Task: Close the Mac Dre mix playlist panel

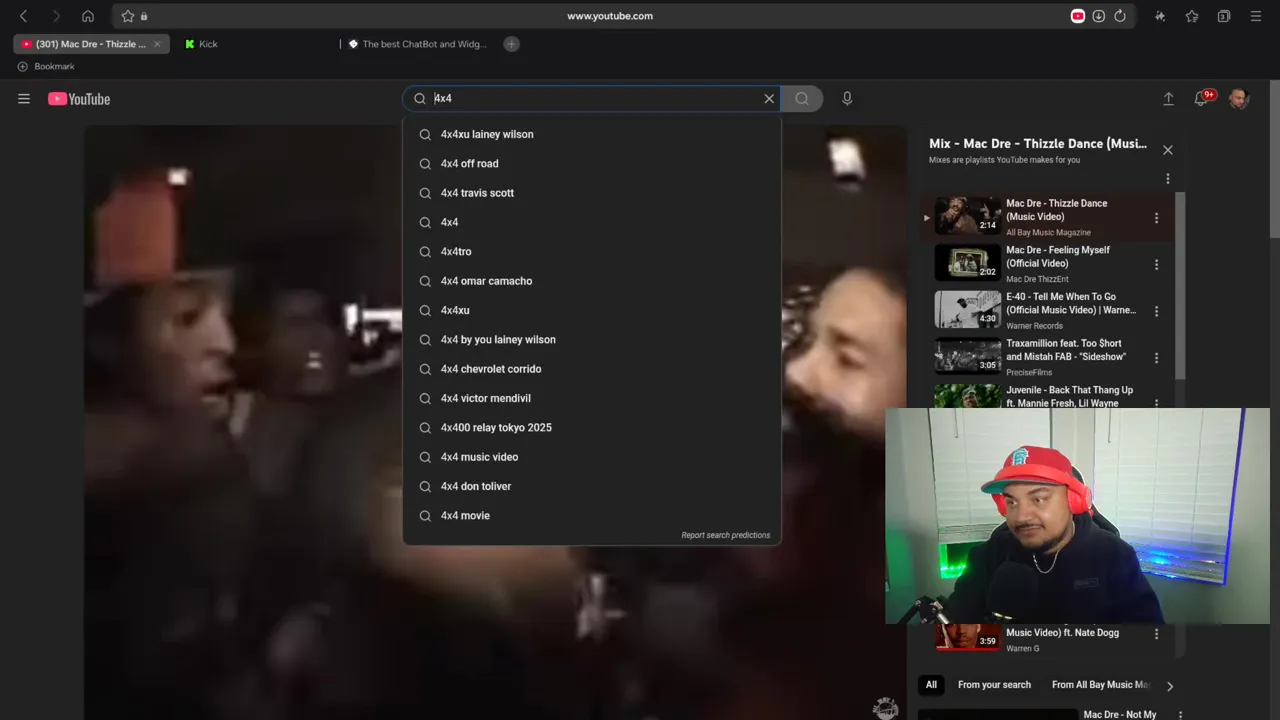Action: (x=1168, y=150)
